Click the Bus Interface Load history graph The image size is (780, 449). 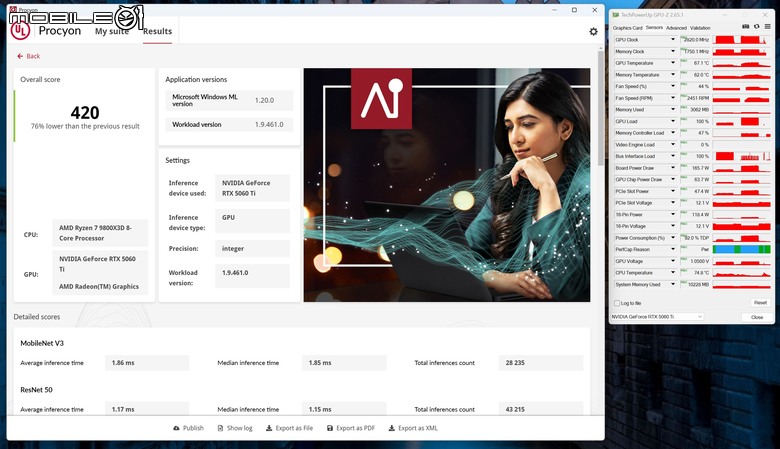click(x=741, y=156)
